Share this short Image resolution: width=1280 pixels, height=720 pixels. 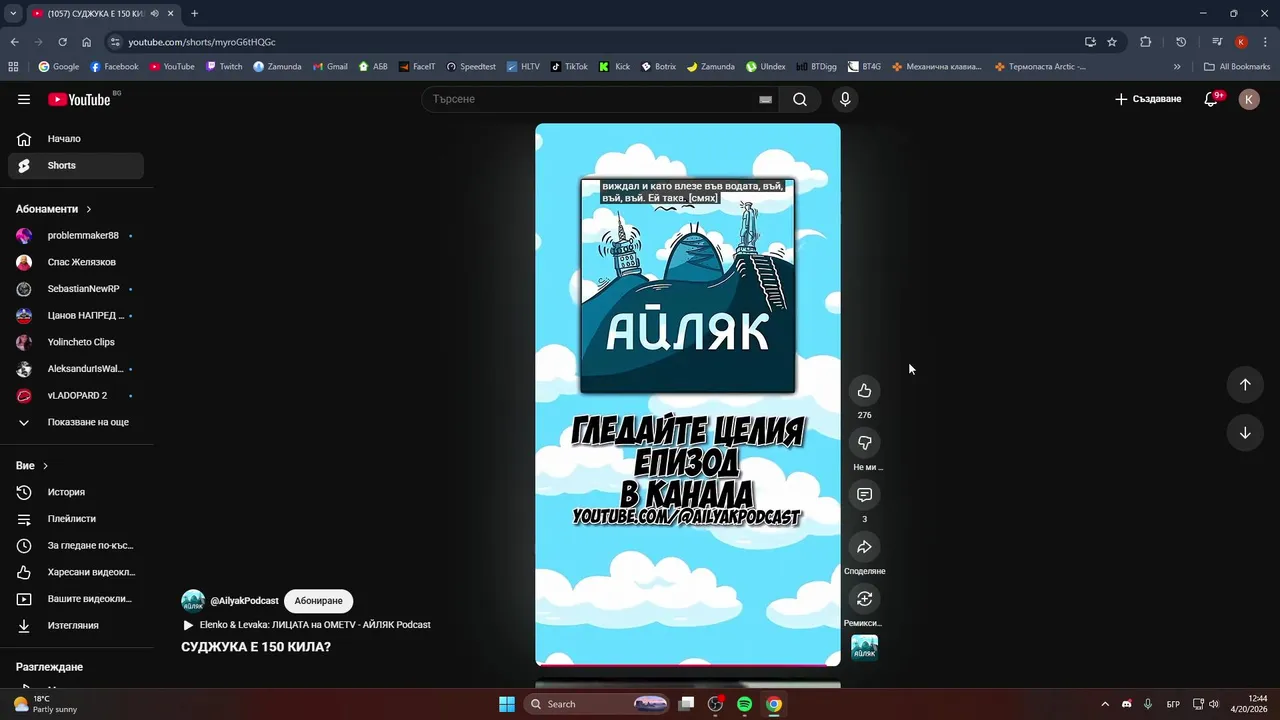pyautogui.click(x=864, y=547)
